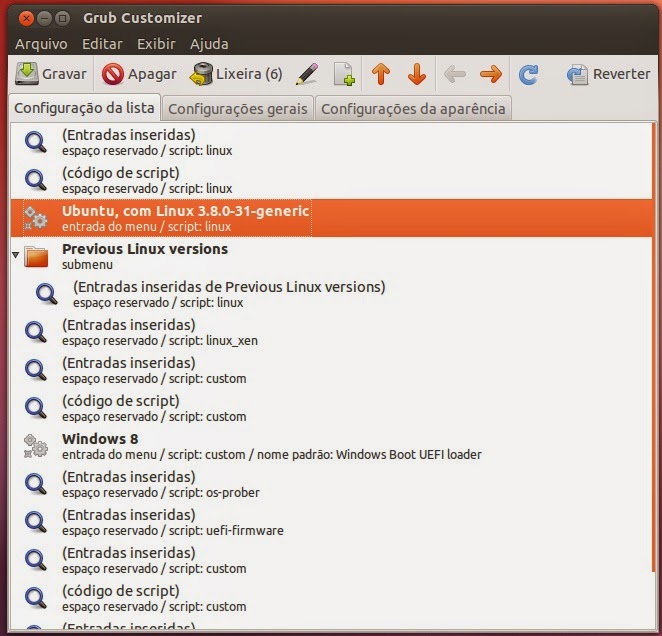Viewport: 662px width, 636px height.
Task: Select Entradas inseridas de Previous Linux versions
Action: tap(331, 294)
